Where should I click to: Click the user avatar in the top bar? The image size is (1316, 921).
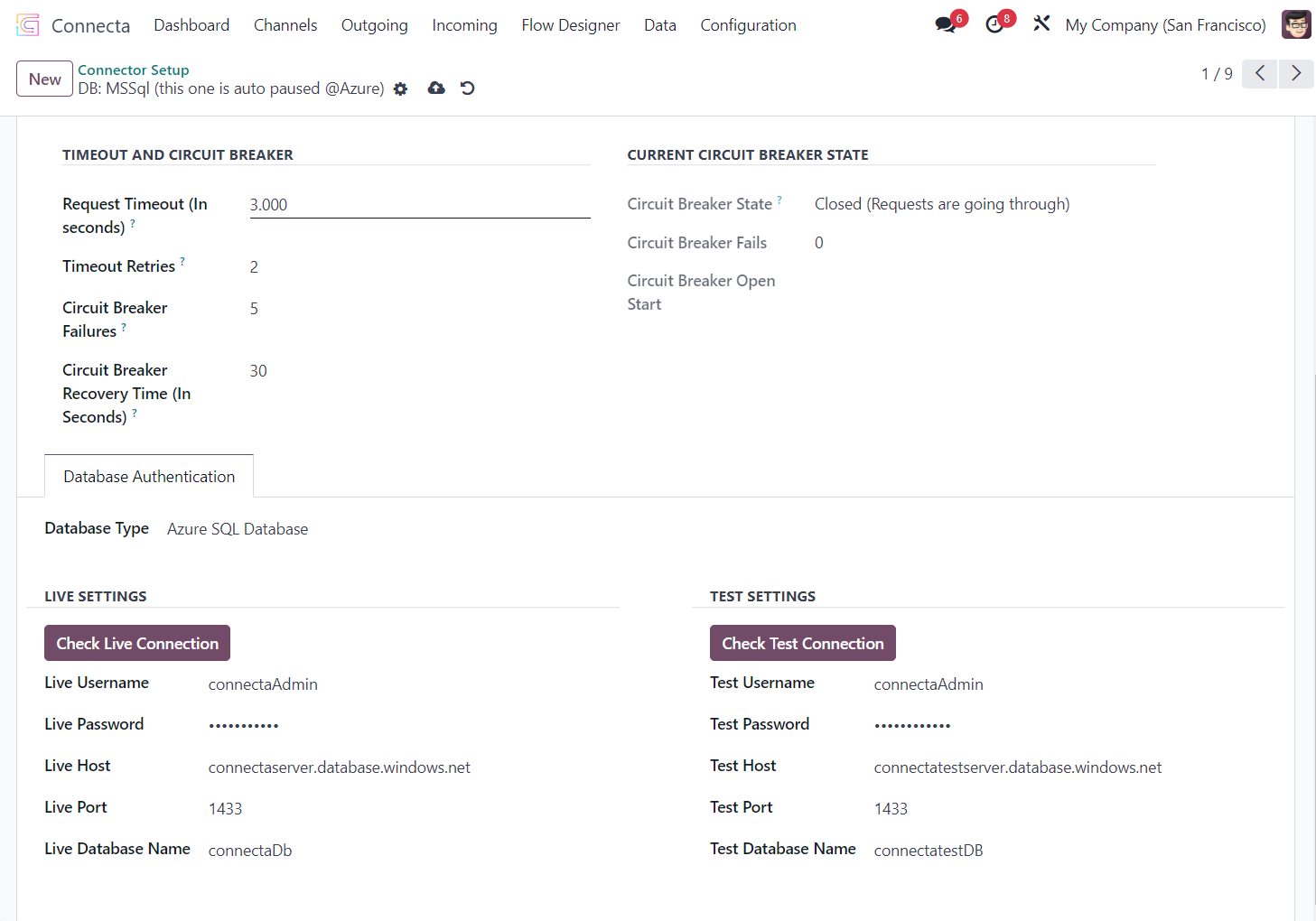coord(1296,25)
